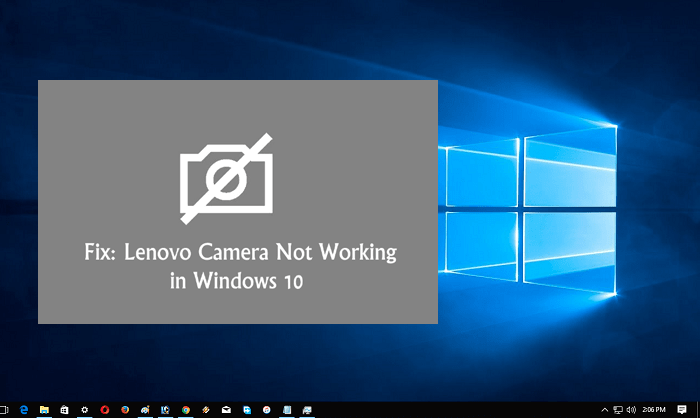Open the volume speaker tray icon
Screen dimensions: 700x418
click(631, 410)
